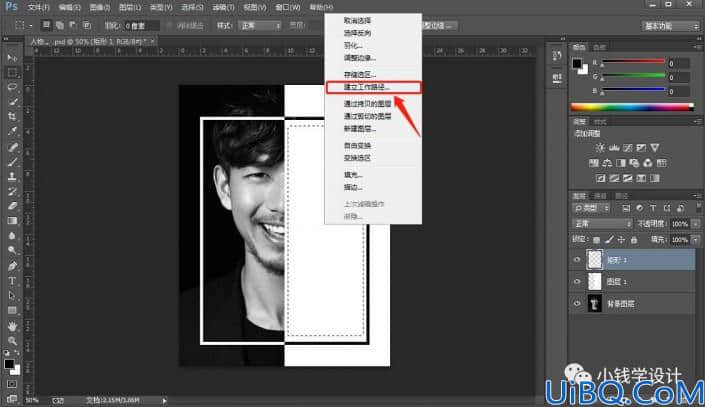
Task: Switch to the 通道 channels tab
Action: [601, 196]
